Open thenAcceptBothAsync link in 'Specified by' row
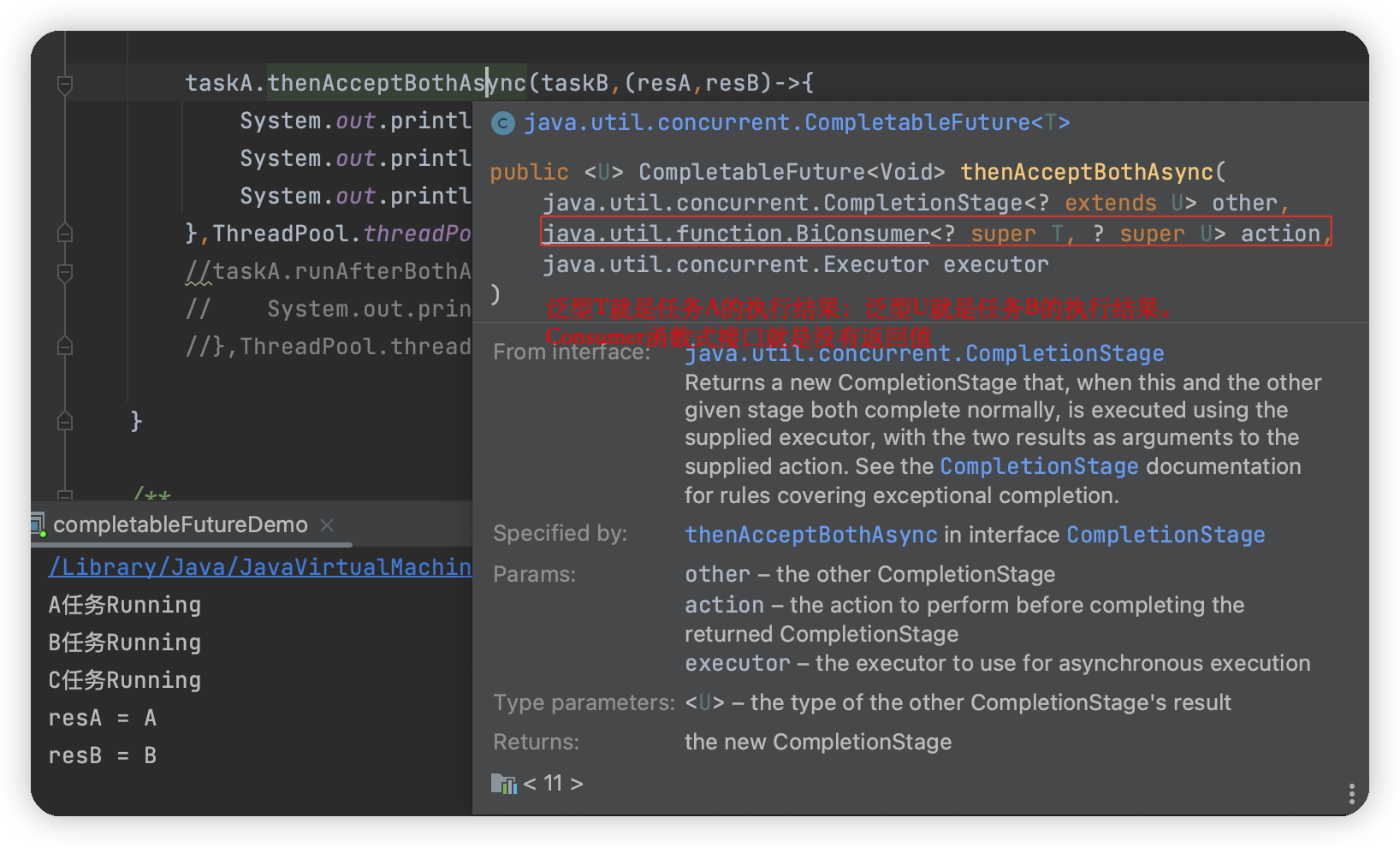The height and width of the screenshot is (847, 1400). pos(811,535)
